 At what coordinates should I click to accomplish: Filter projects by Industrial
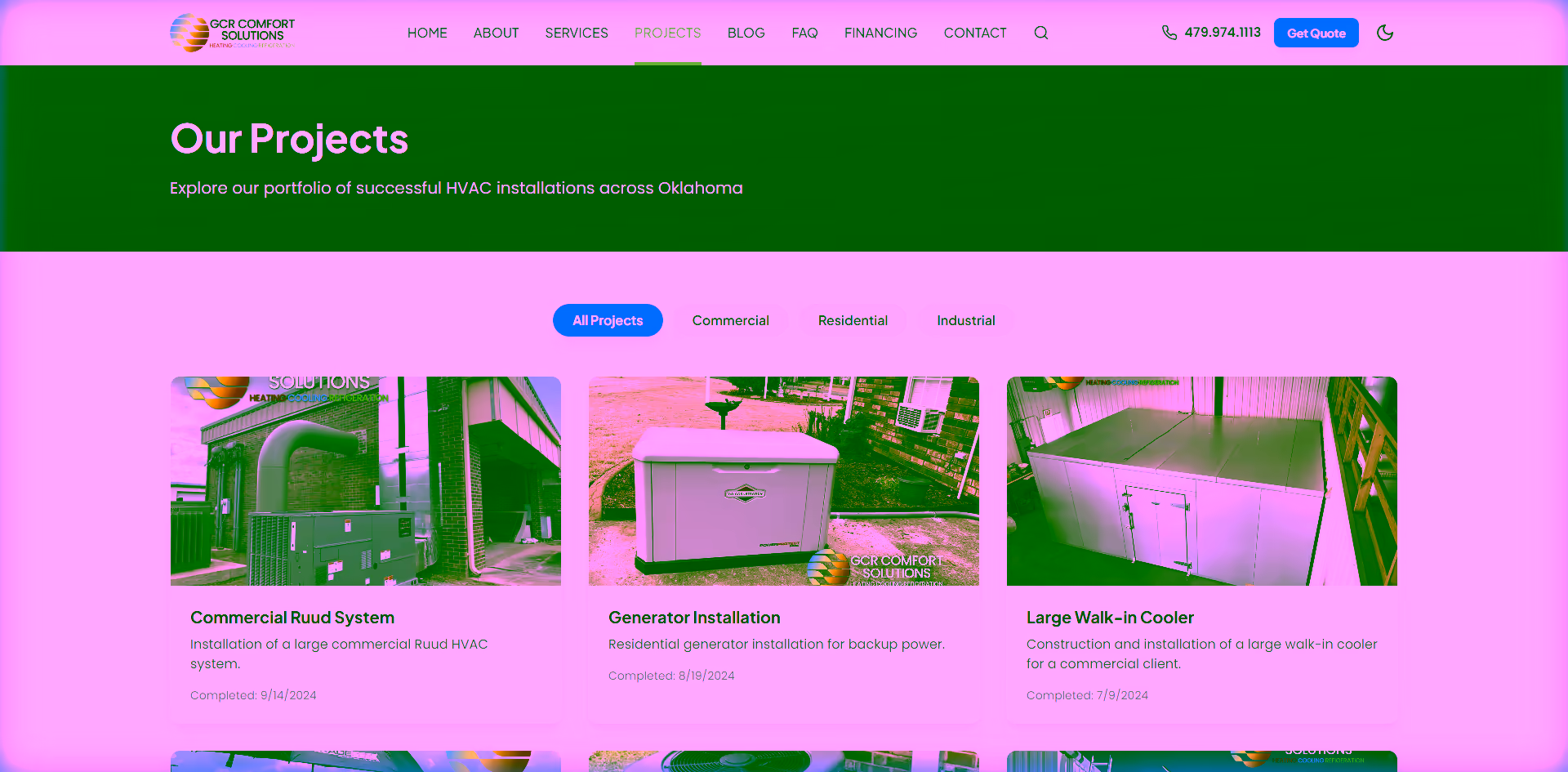pos(966,320)
